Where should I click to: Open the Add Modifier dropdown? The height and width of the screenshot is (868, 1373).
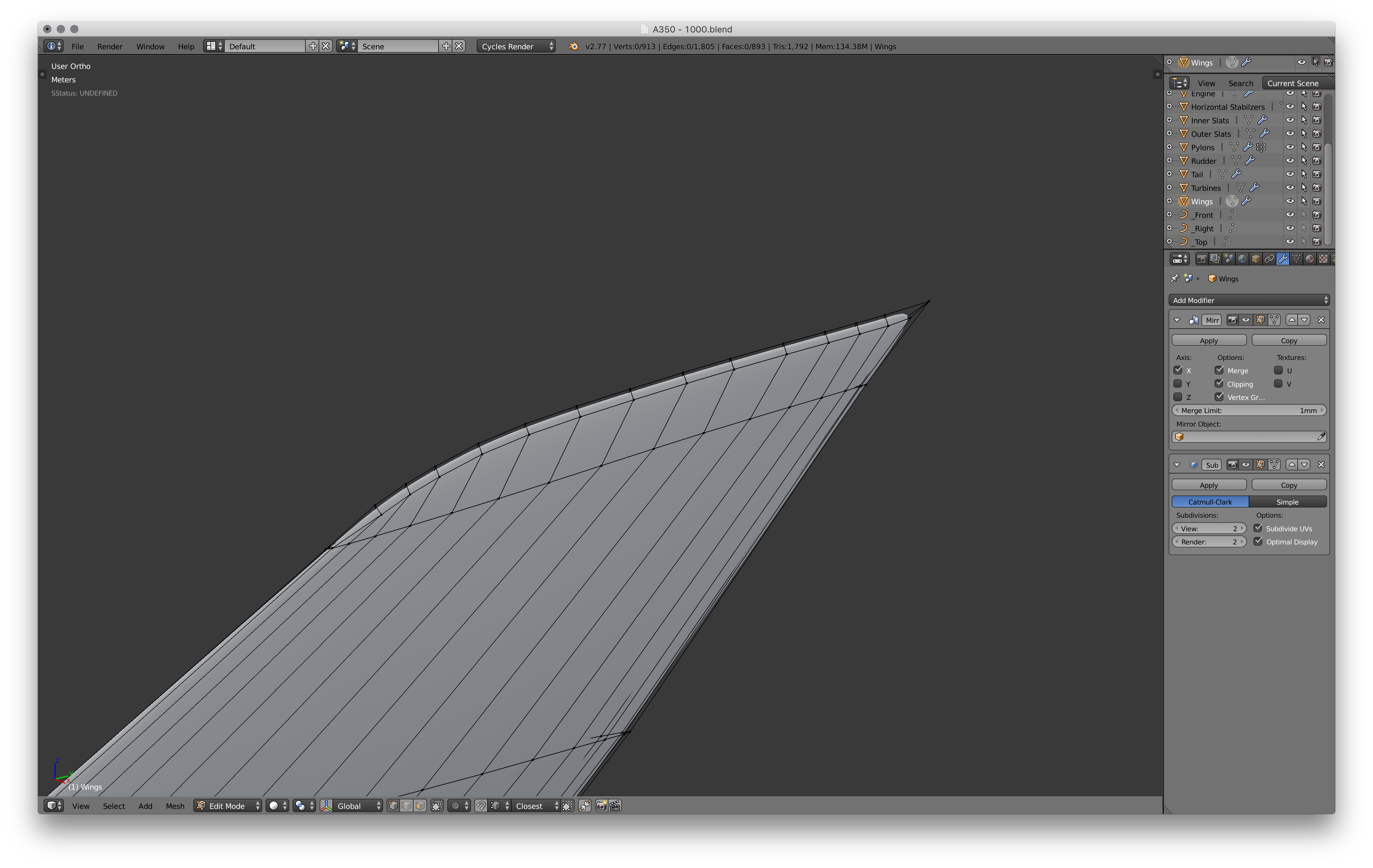click(1249, 300)
